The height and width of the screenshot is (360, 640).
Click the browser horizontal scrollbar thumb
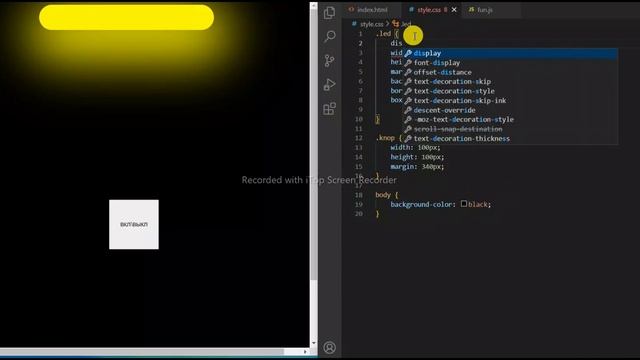tap(142, 351)
